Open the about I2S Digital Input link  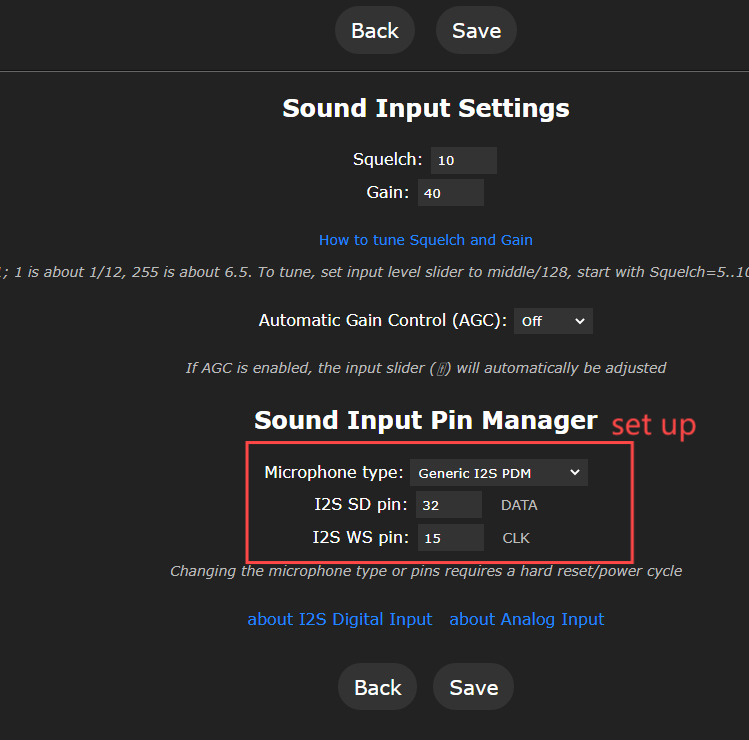pyautogui.click(x=339, y=619)
